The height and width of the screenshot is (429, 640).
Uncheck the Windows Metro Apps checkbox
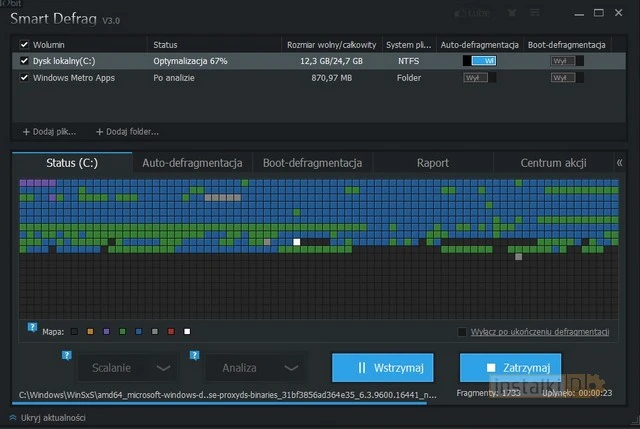tap(24, 78)
